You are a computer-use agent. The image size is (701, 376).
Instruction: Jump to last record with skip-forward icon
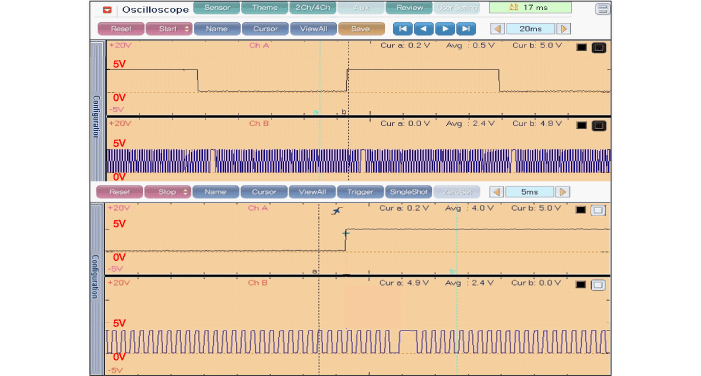[x=466, y=29]
